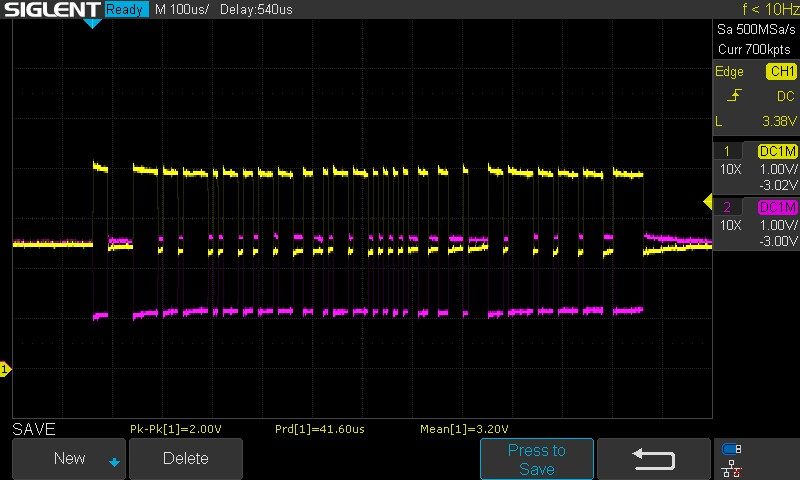Click the Press to Save button
This screenshot has height=480, width=800.
click(537, 459)
